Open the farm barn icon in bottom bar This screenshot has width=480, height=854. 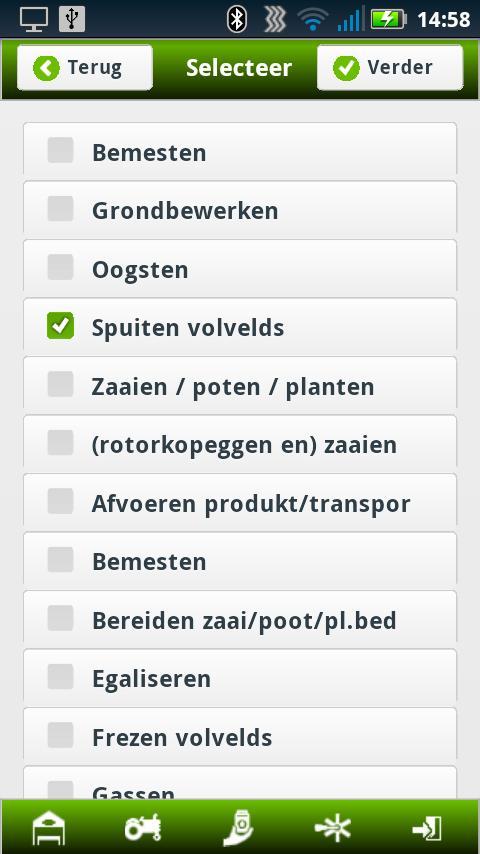49,828
